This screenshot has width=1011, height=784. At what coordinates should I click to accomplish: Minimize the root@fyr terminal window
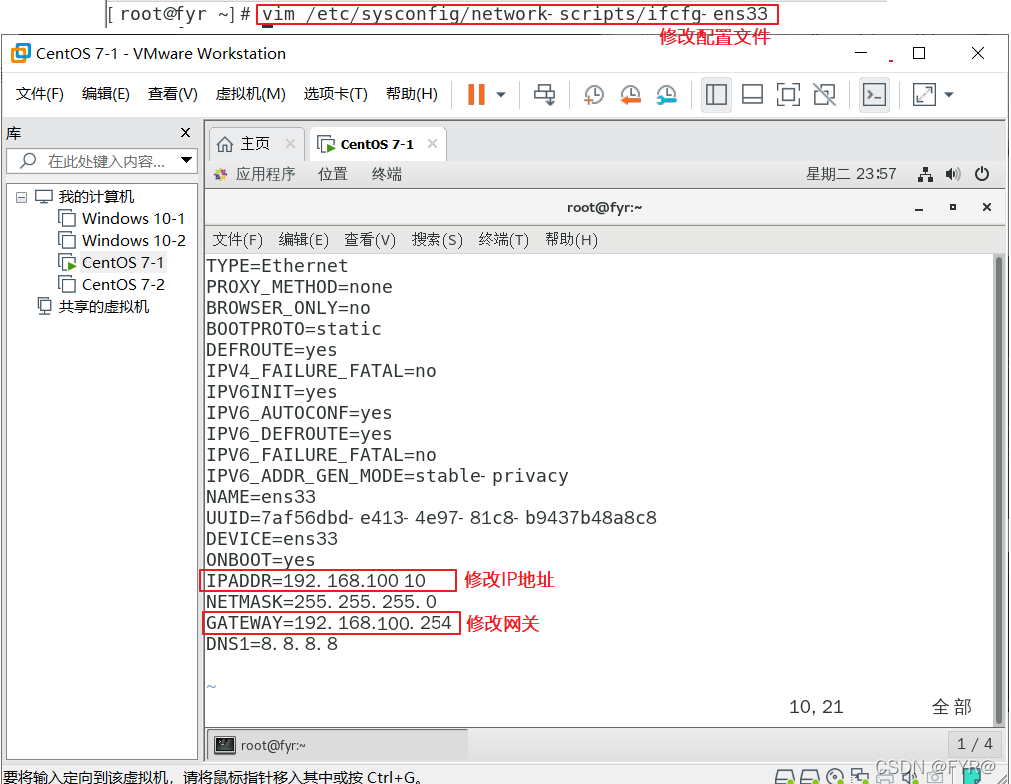(919, 208)
